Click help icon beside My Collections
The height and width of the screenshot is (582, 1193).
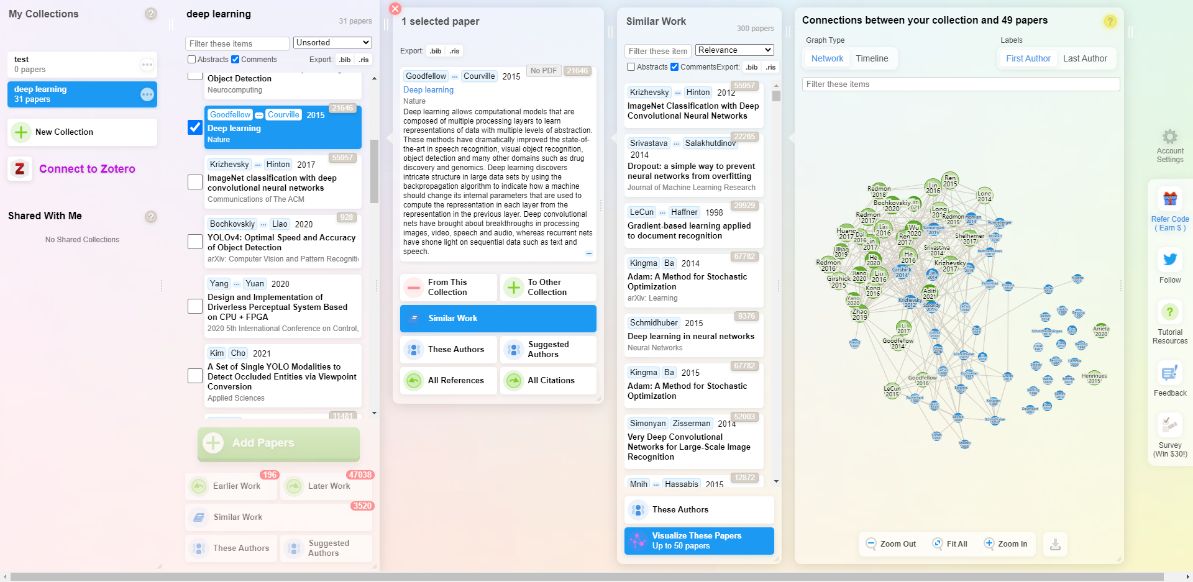pyautogui.click(x=151, y=14)
